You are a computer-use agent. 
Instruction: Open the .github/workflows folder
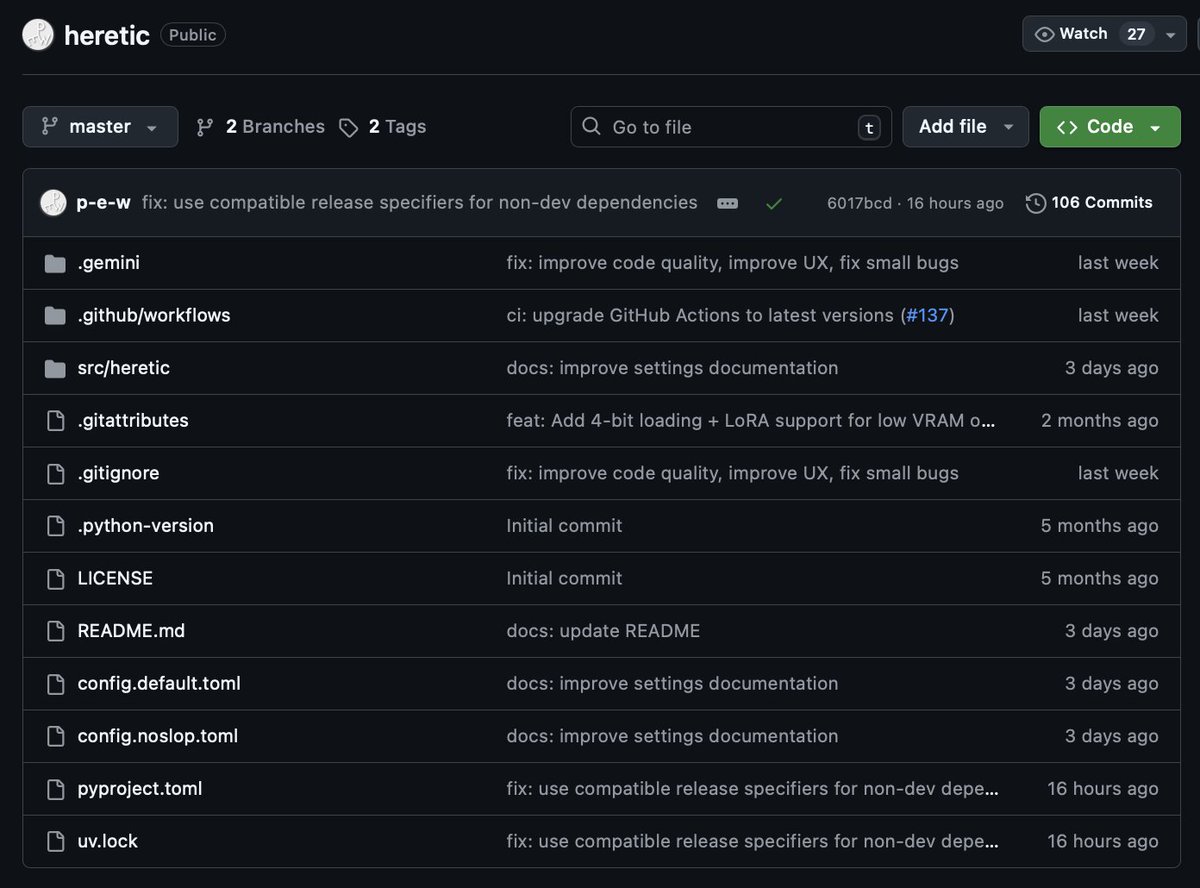coord(154,315)
